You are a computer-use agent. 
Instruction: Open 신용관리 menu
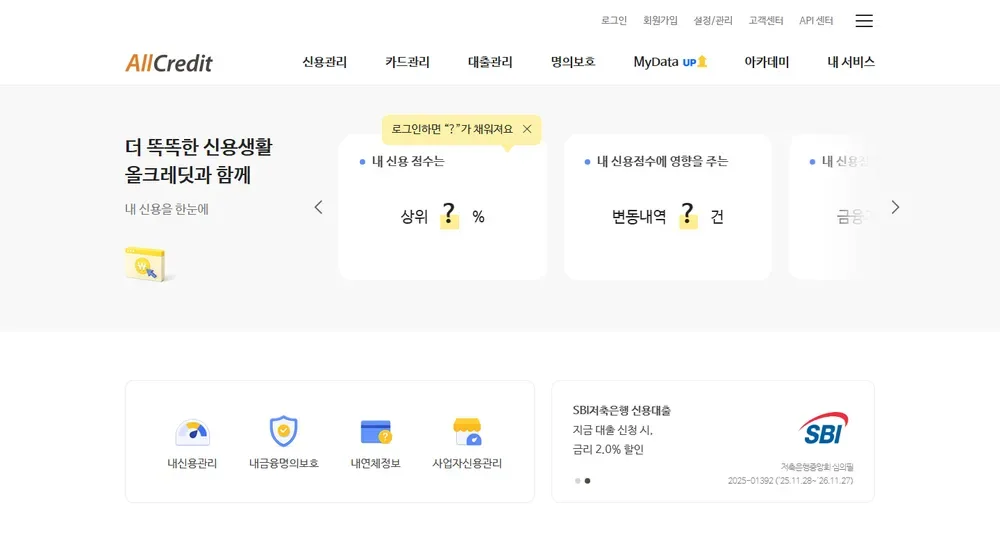coord(324,62)
